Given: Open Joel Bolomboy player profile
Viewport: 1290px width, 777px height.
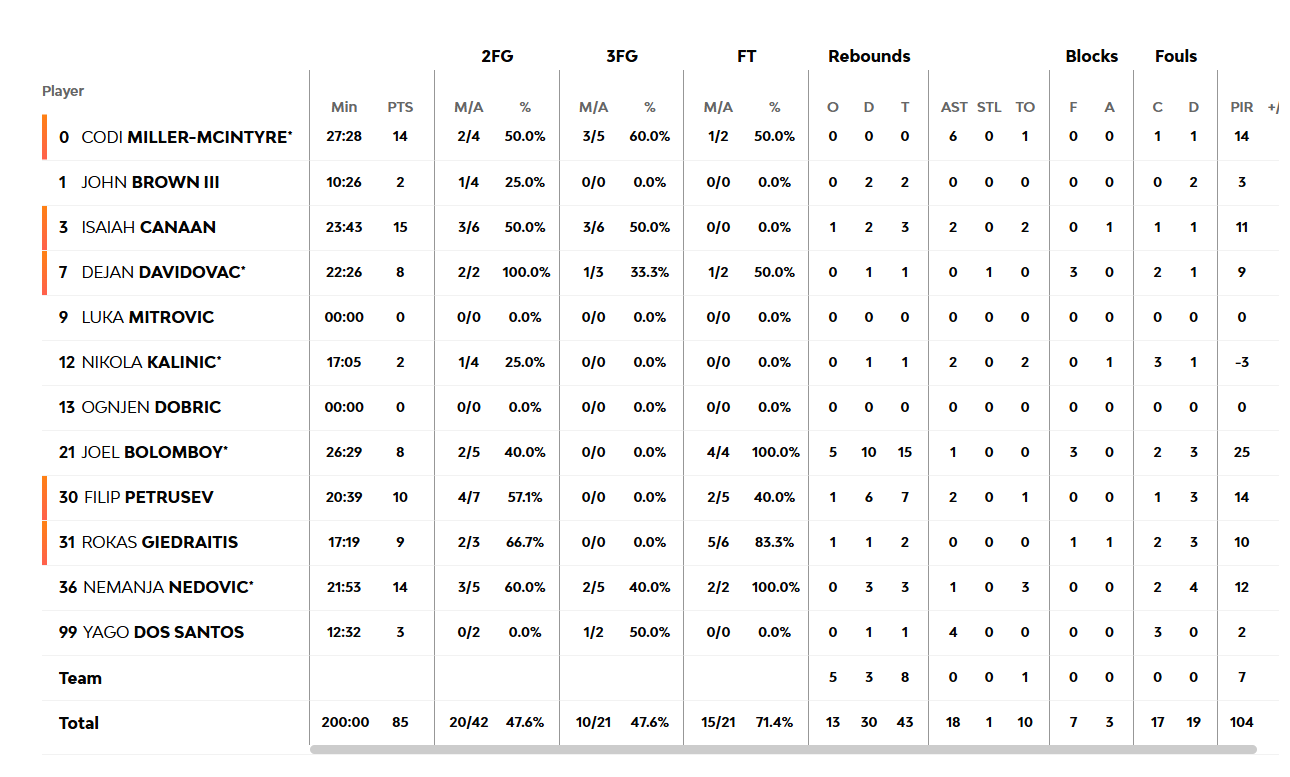Looking at the screenshot, I should pyautogui.click(x=155, y=452).
